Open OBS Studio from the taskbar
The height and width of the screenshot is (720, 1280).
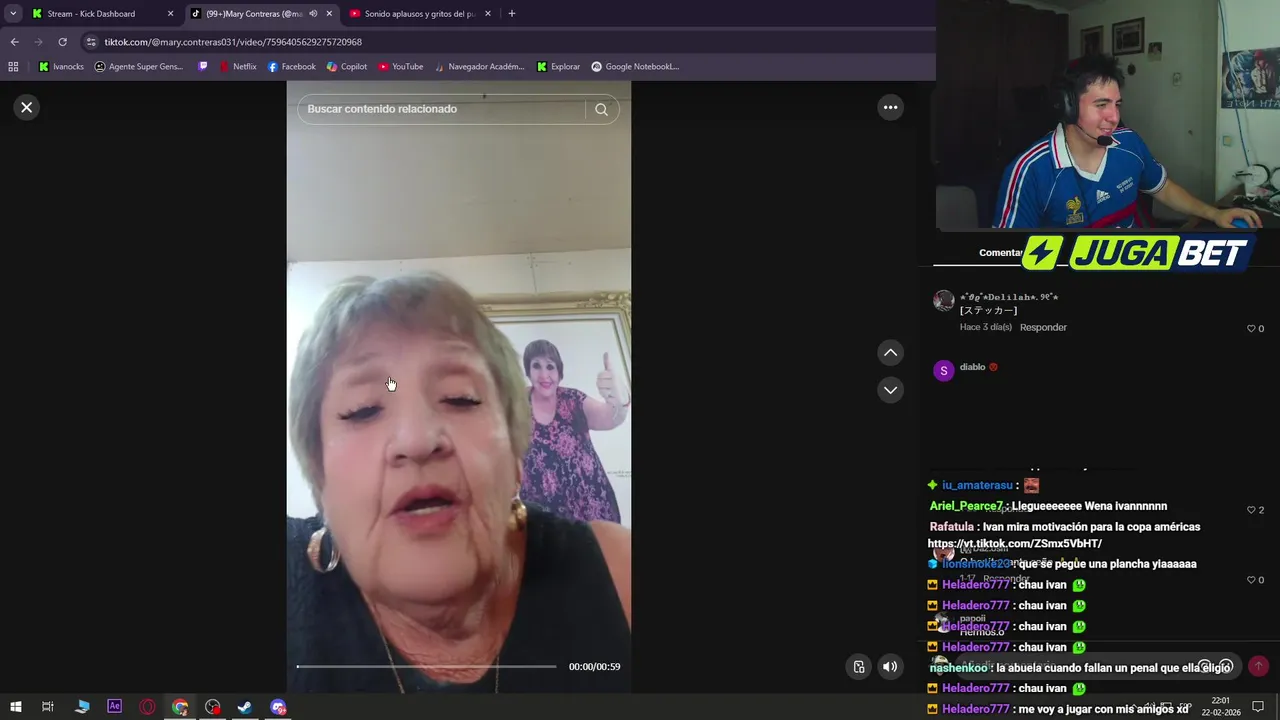213,707
